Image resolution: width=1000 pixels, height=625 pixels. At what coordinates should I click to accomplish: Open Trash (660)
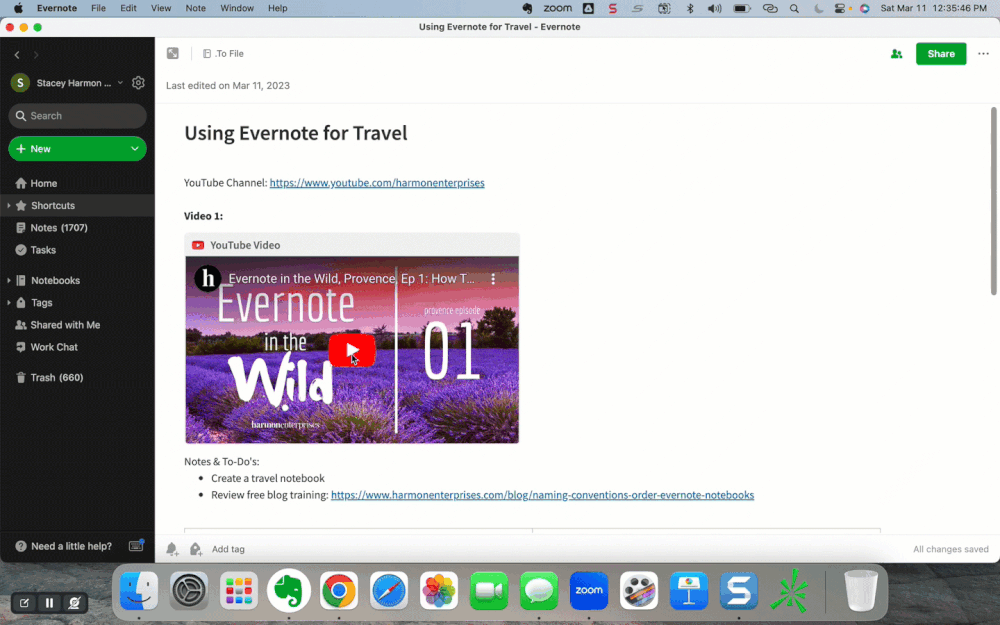[49, 378]
